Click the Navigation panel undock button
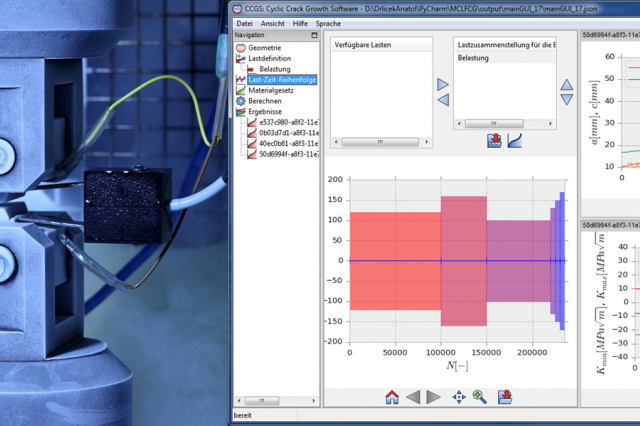 tap(314, 35)
